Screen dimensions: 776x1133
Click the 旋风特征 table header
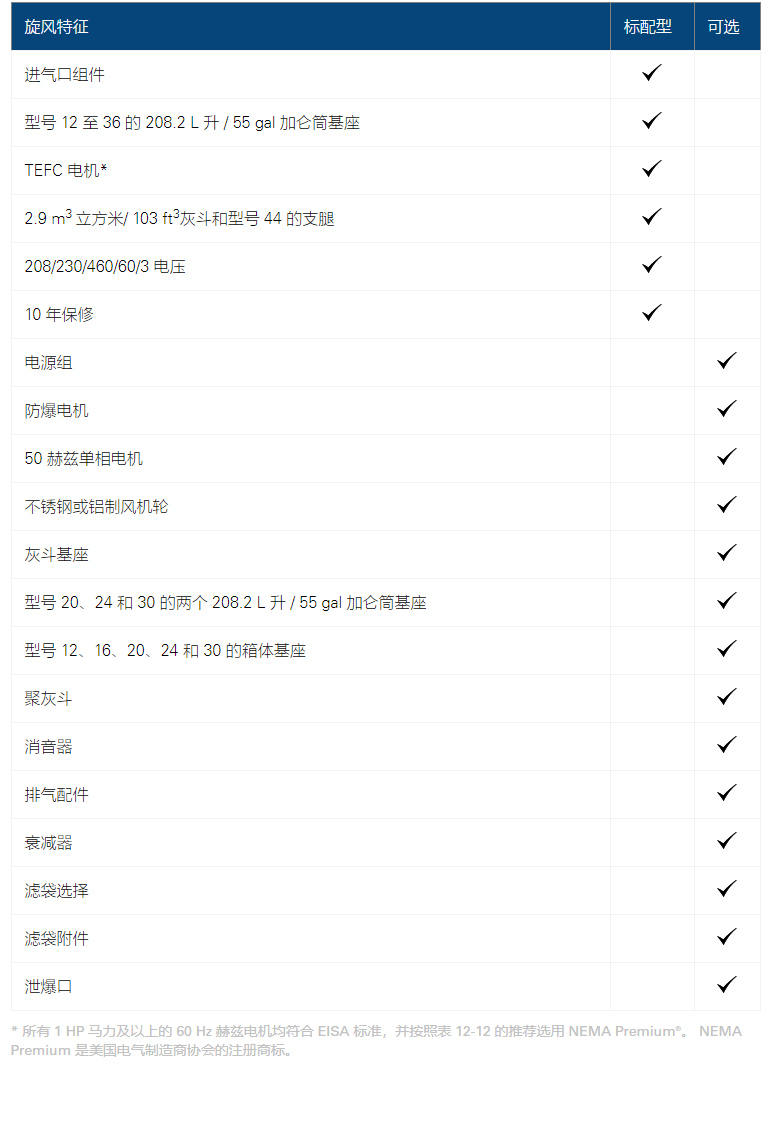point(56,27)
